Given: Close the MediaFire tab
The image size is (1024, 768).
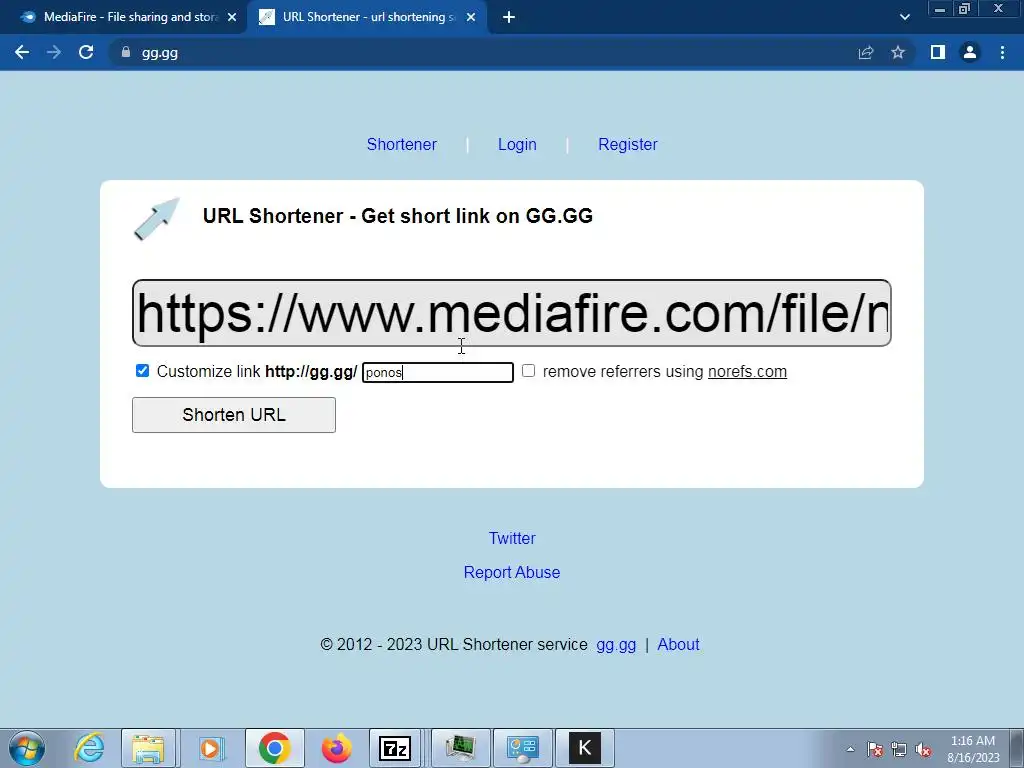Looking at the screenshot, I should click(x=232, y=18).
